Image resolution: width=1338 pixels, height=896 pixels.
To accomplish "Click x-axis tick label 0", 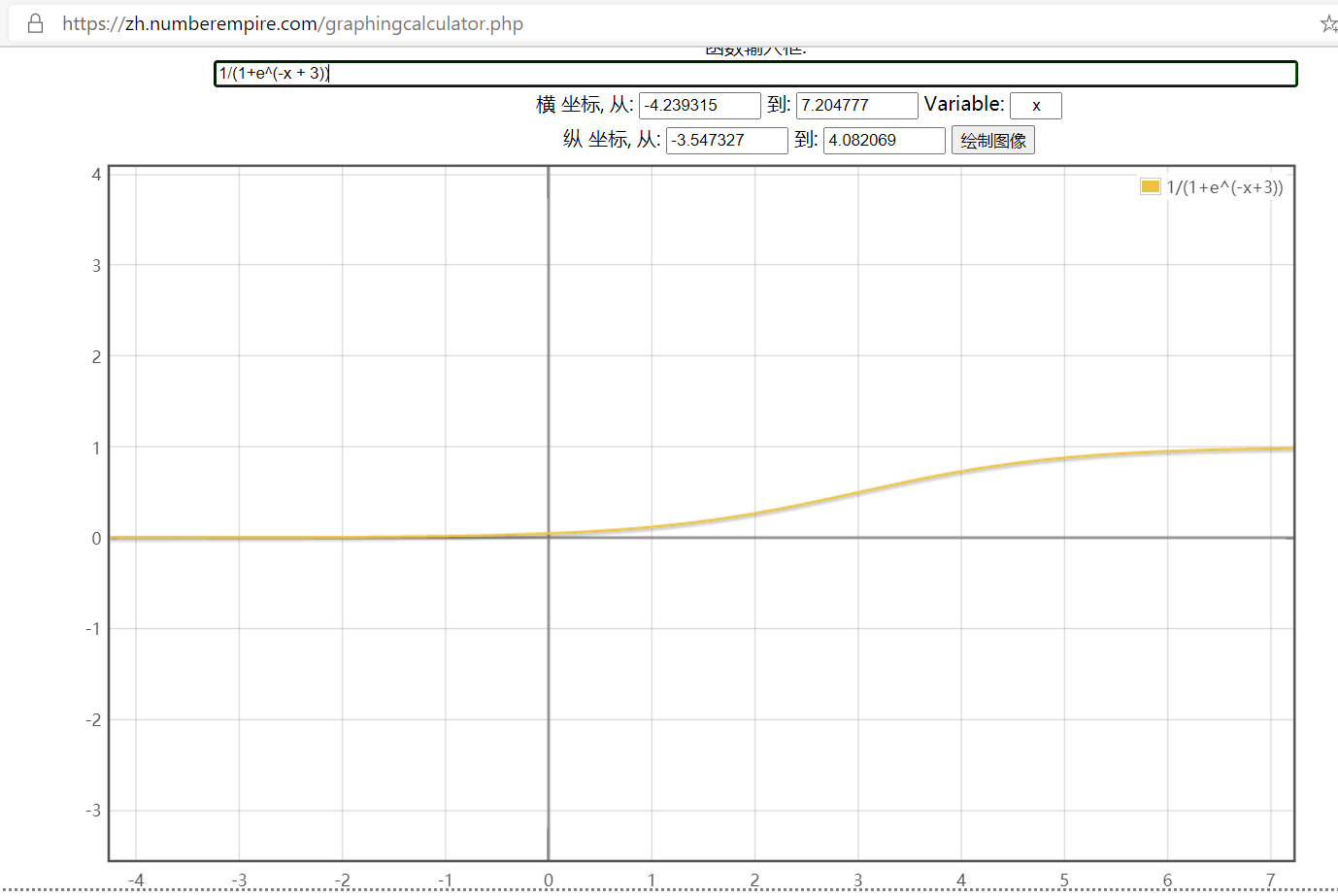I will coord(549,880).
